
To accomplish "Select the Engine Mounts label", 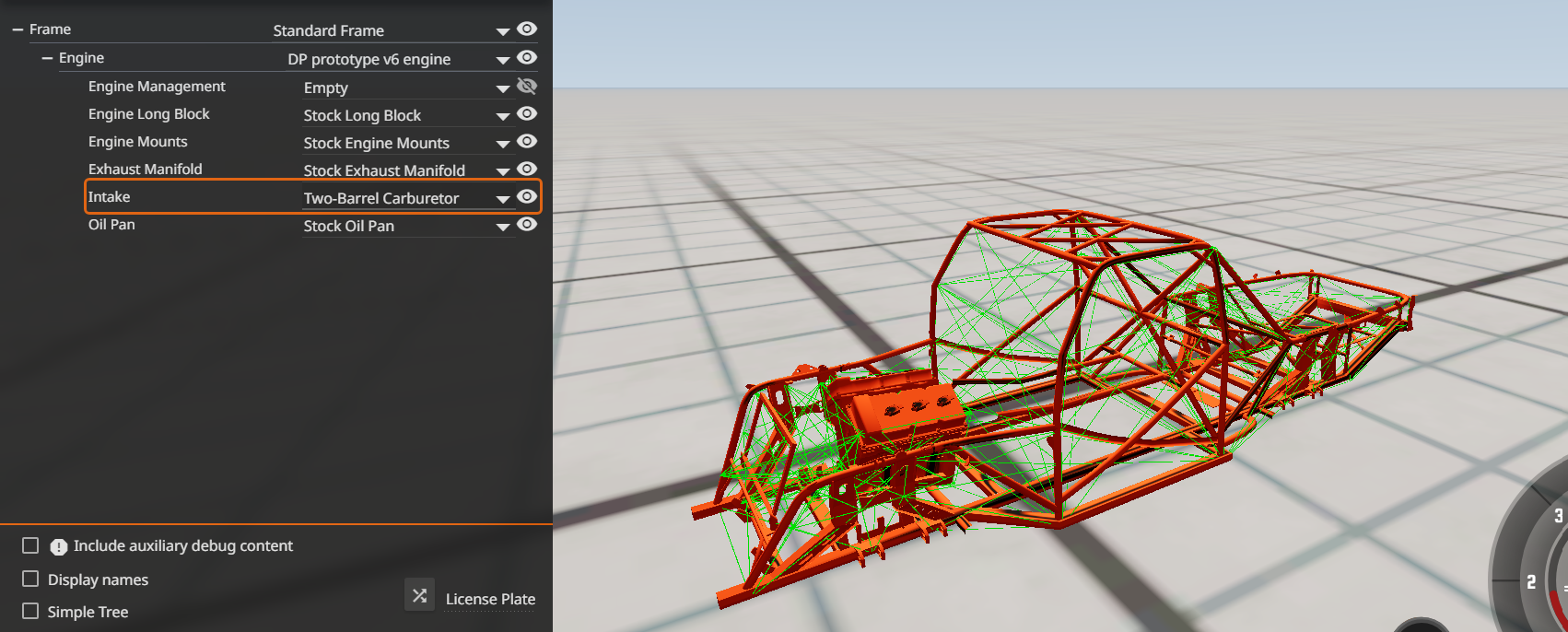I will [x=138, y=141].
